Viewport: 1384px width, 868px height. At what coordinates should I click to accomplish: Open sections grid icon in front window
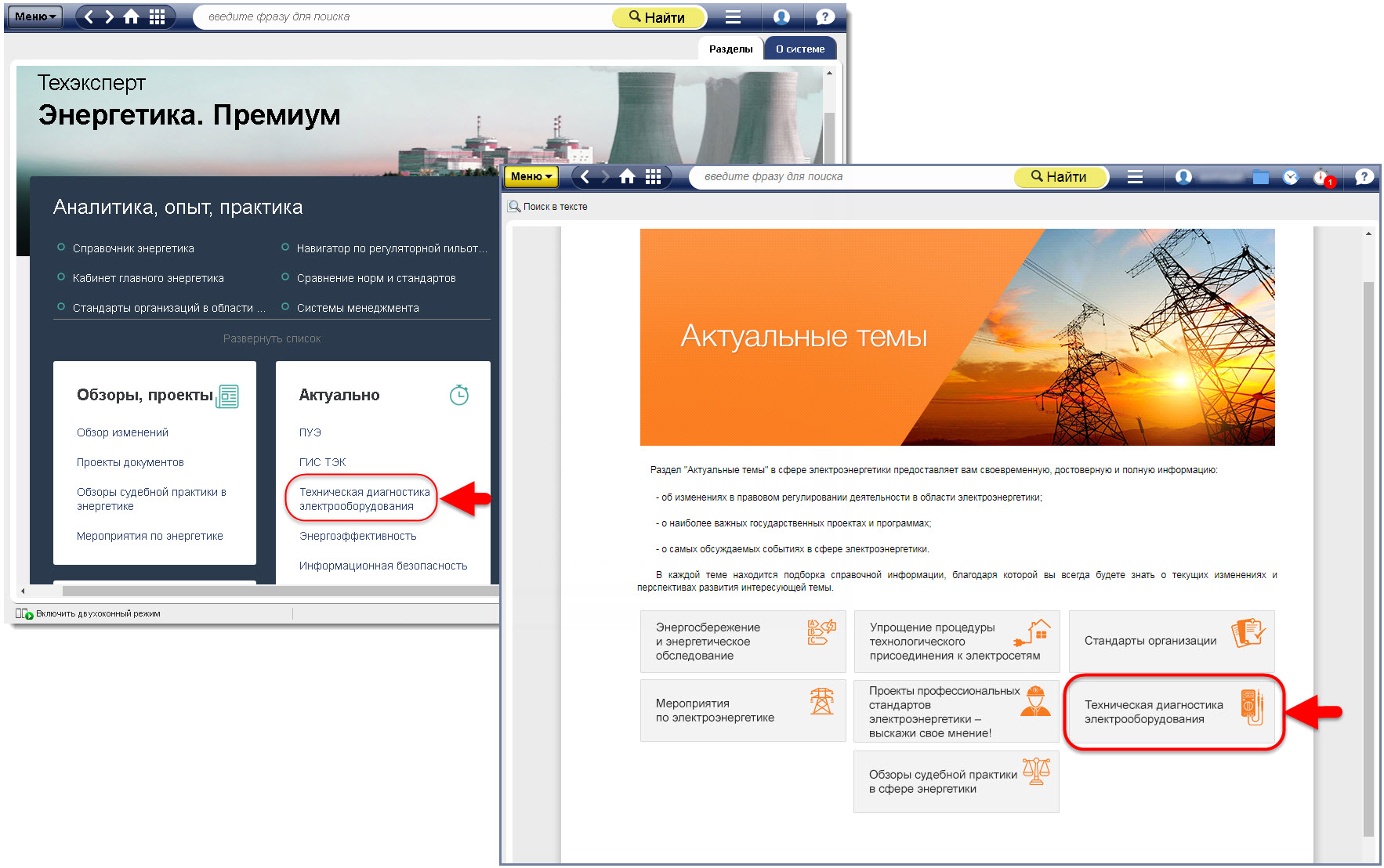tap(653, 176)
